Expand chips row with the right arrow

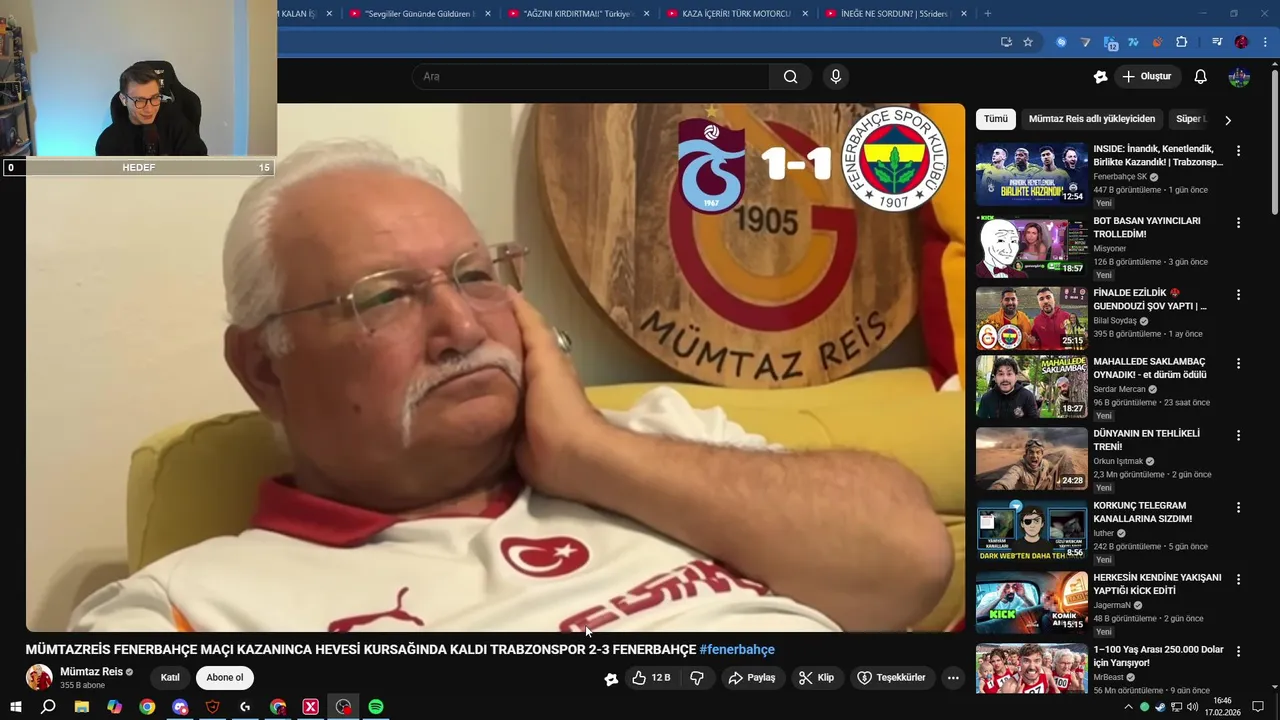(x=1228, y=120)
